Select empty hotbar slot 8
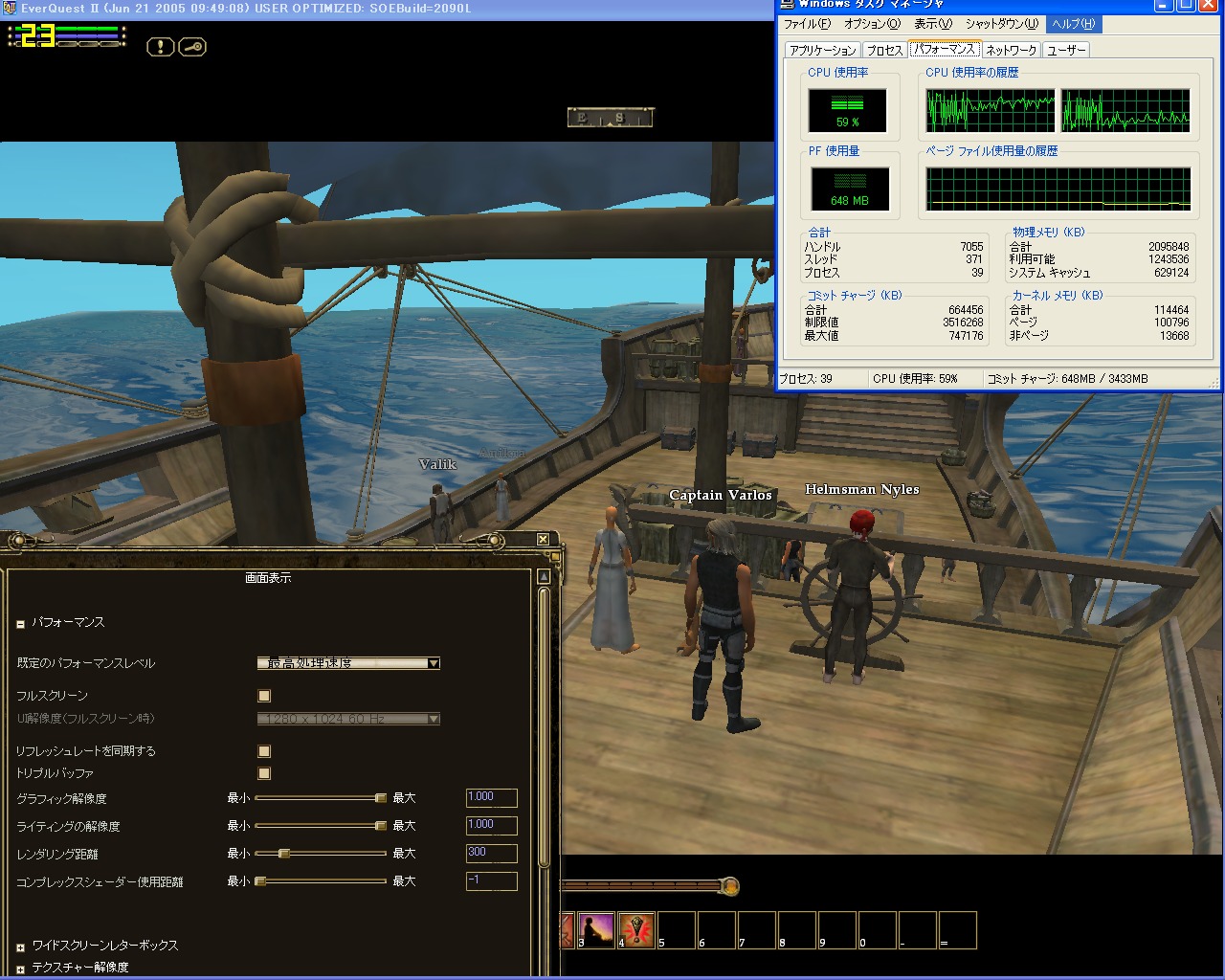 pos(796,930)
